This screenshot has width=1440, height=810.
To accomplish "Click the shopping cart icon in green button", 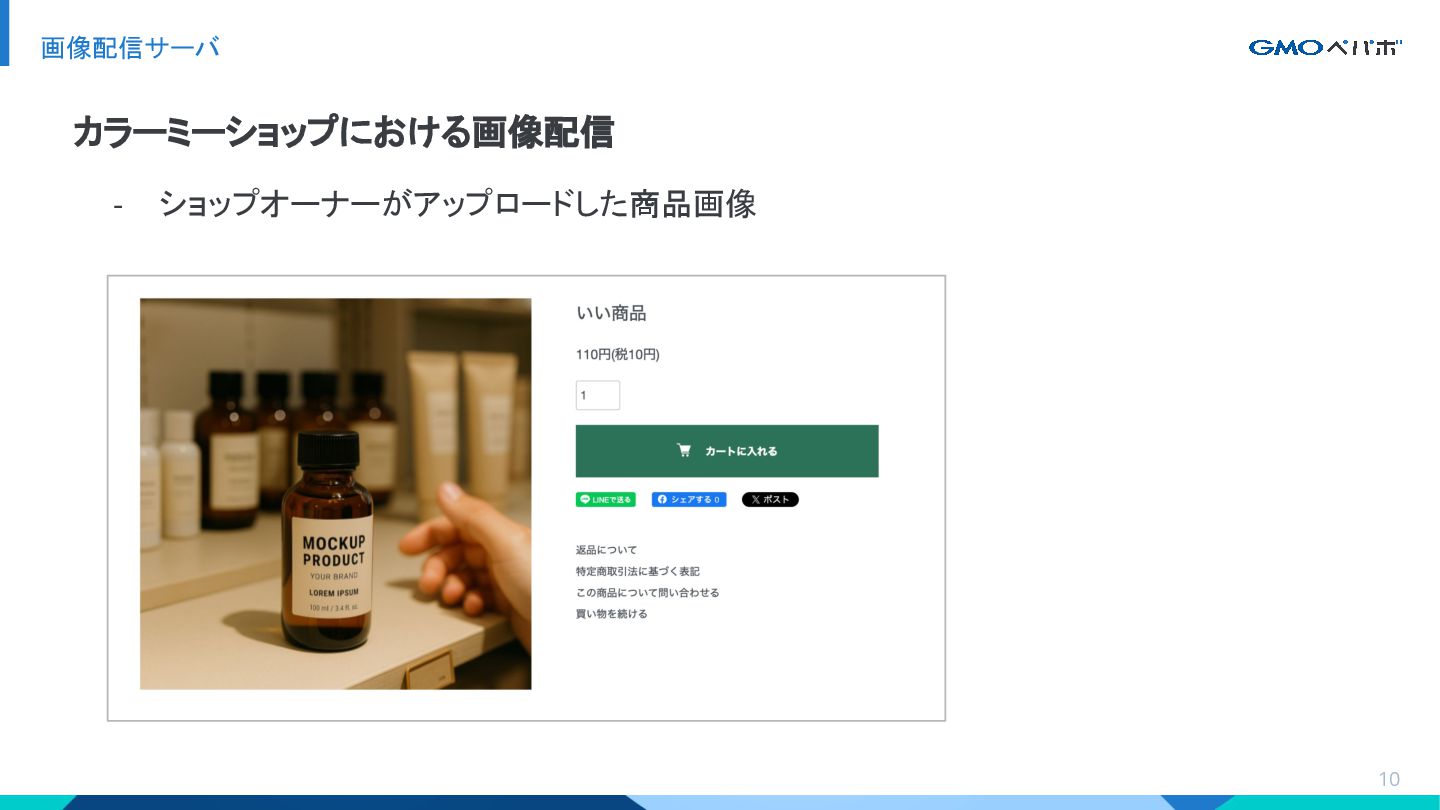I will 684,451.
